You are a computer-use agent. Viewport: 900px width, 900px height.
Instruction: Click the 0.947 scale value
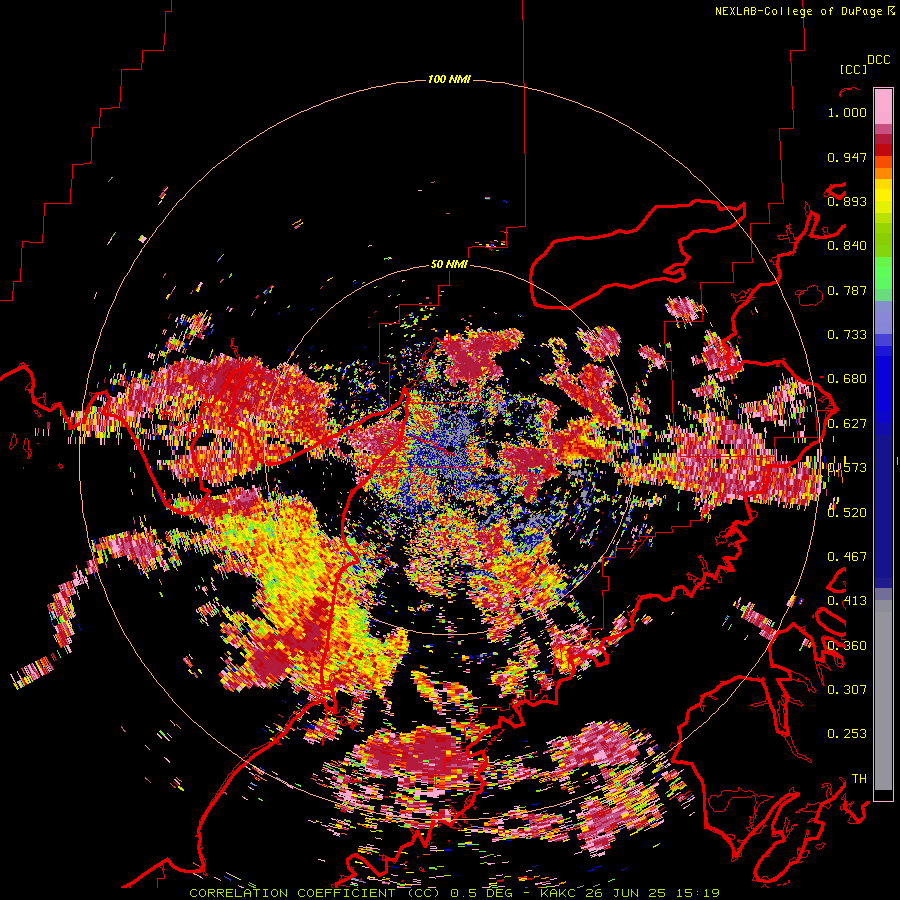847,157
